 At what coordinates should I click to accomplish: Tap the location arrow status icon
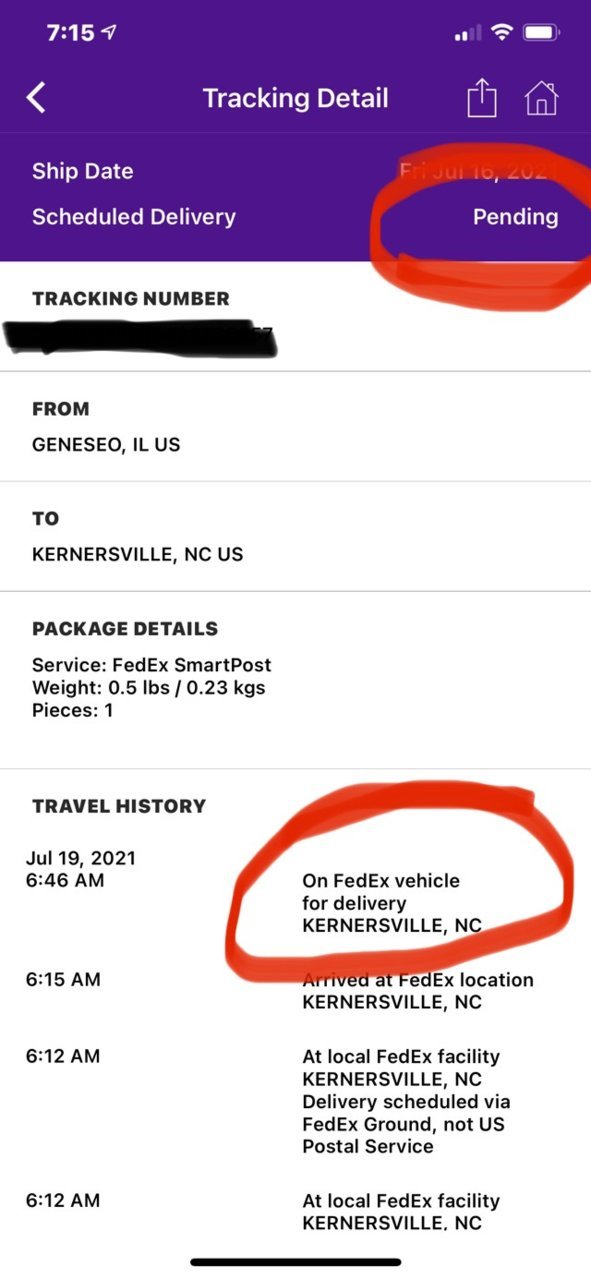(x=107, y=33)
